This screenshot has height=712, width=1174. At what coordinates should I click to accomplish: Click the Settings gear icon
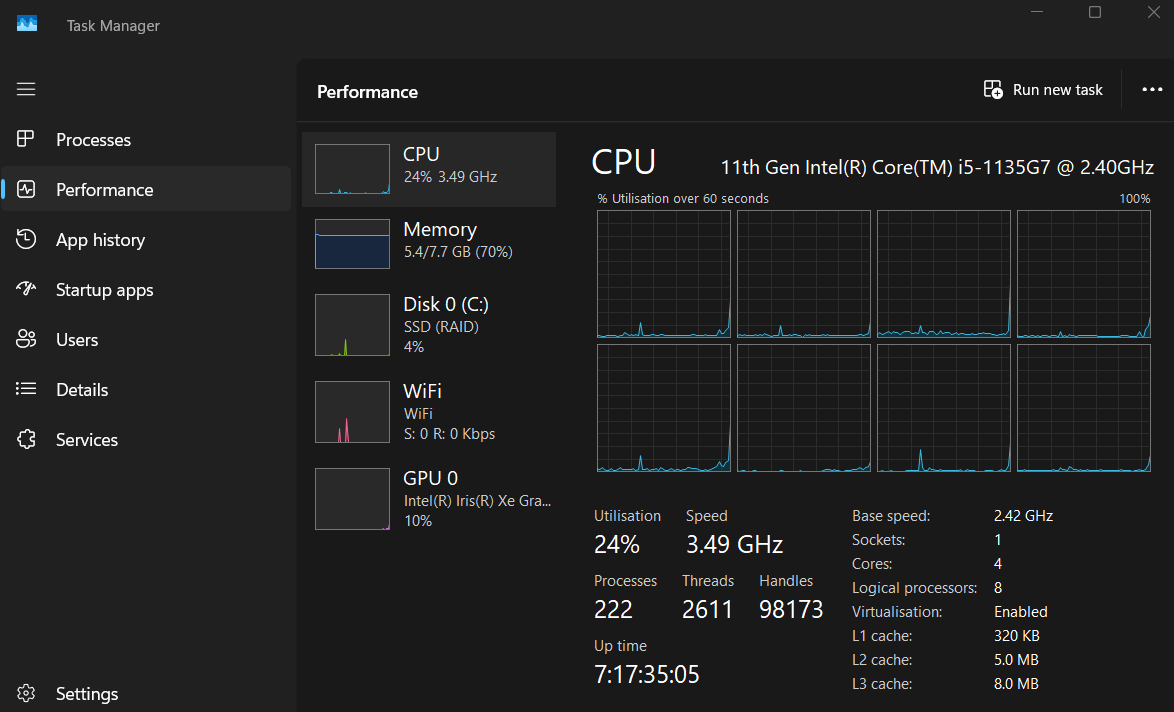[x=26, y=694]
